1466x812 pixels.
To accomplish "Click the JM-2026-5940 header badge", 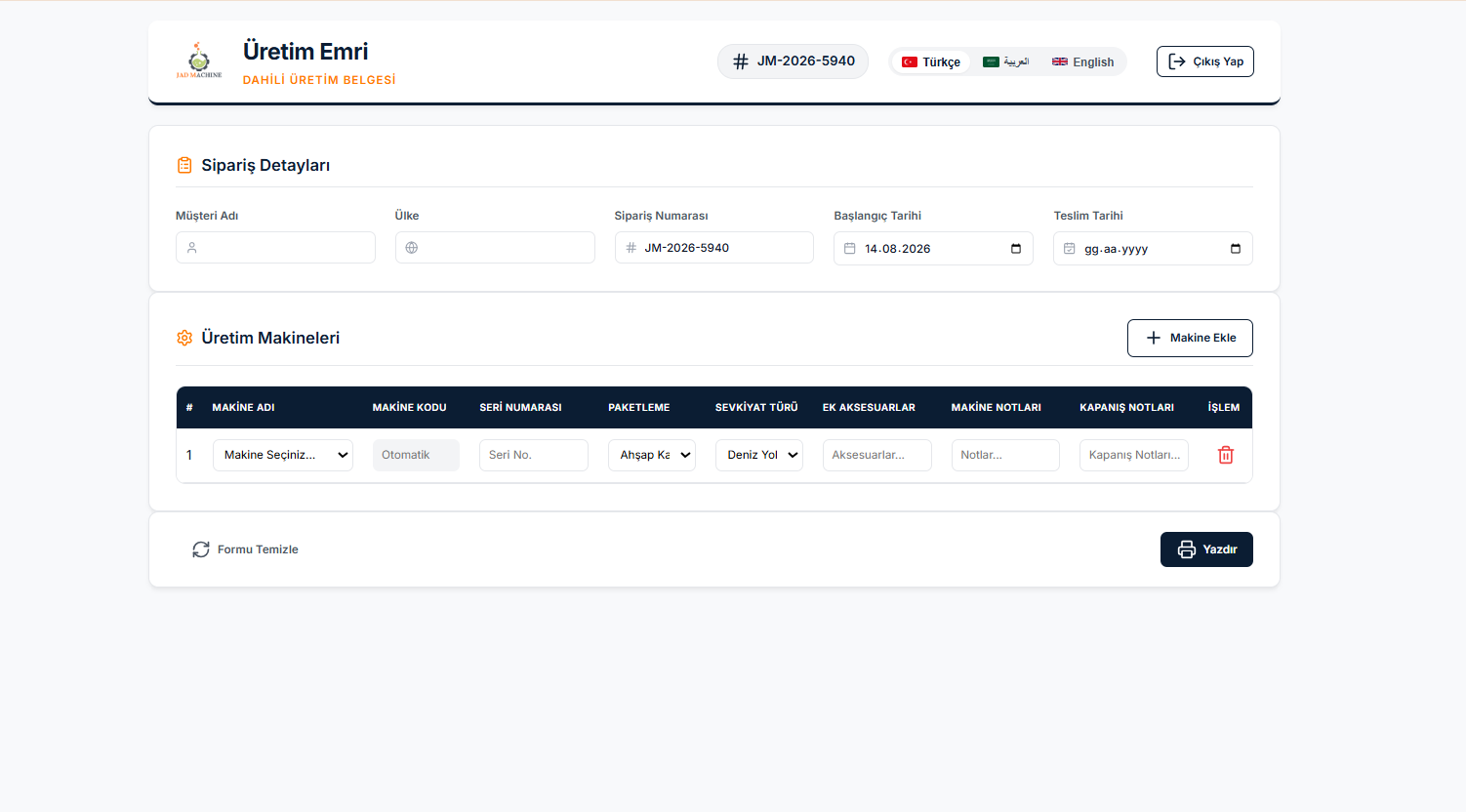I will (793, 61).
